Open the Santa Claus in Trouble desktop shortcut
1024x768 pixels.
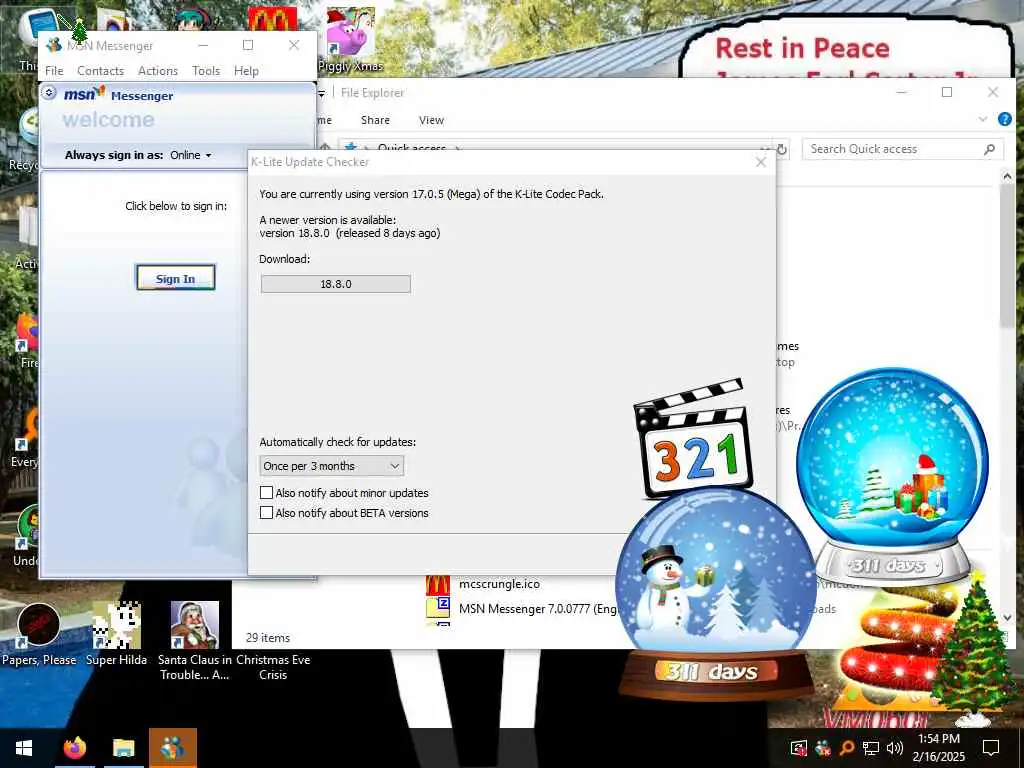(195, 641)
